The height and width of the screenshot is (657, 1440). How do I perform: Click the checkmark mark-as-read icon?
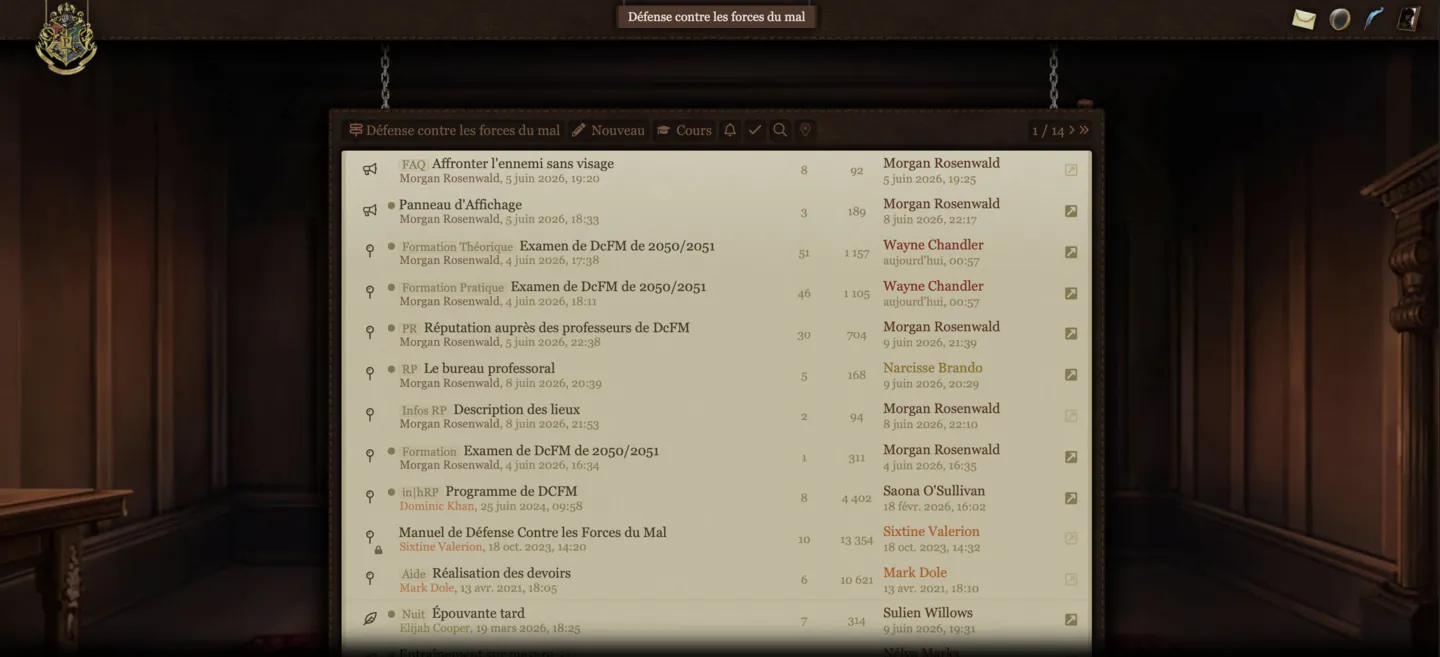pyautogui.click(x=755, y=130)
